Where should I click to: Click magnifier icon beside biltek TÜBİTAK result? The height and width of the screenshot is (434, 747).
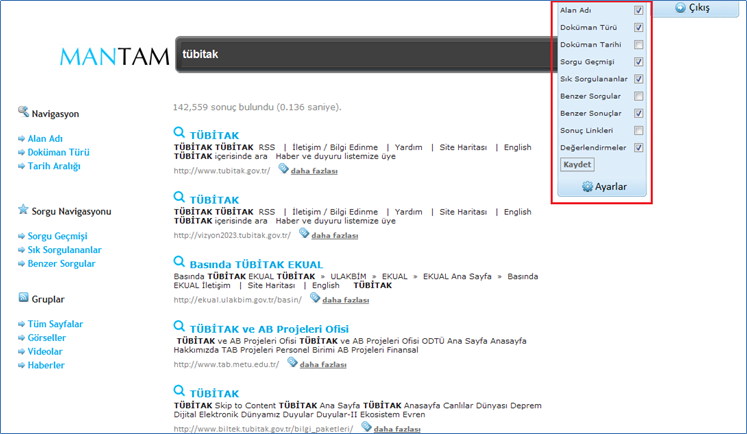click(179, 391)
